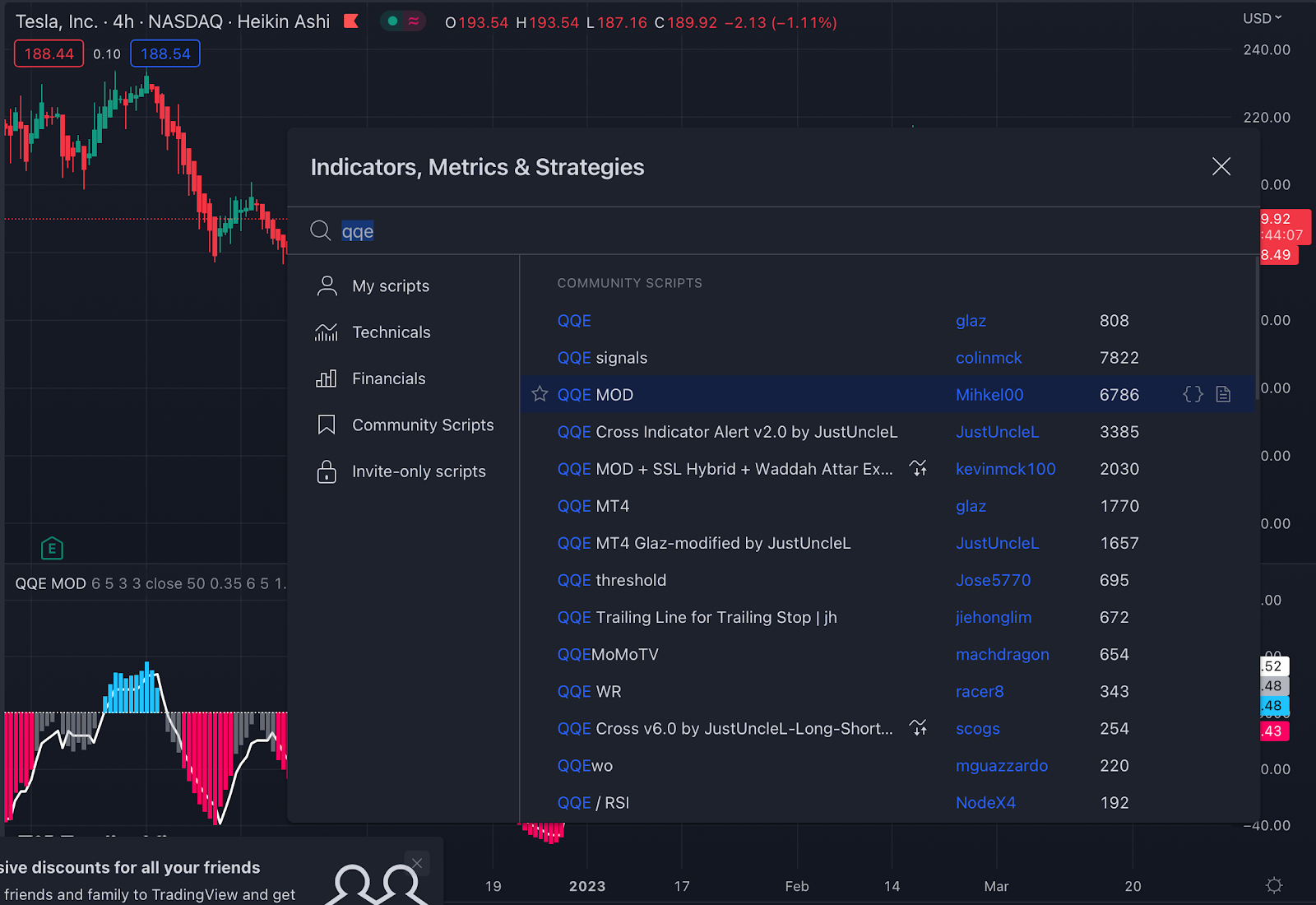The height and width of the screenshot is (905, 1316).
Task: Star the QQE MOD script as favorite
Action: click(x=539, y=394)
